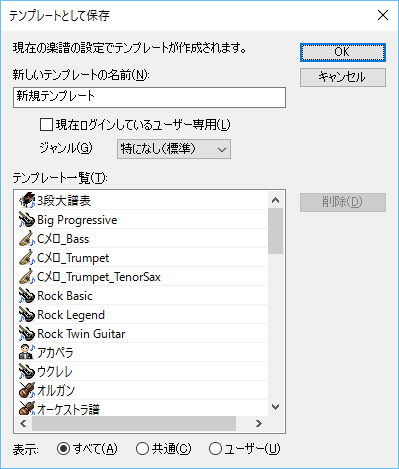
Task: Select Rock Twin Guitar template
Action: (141, 334)
